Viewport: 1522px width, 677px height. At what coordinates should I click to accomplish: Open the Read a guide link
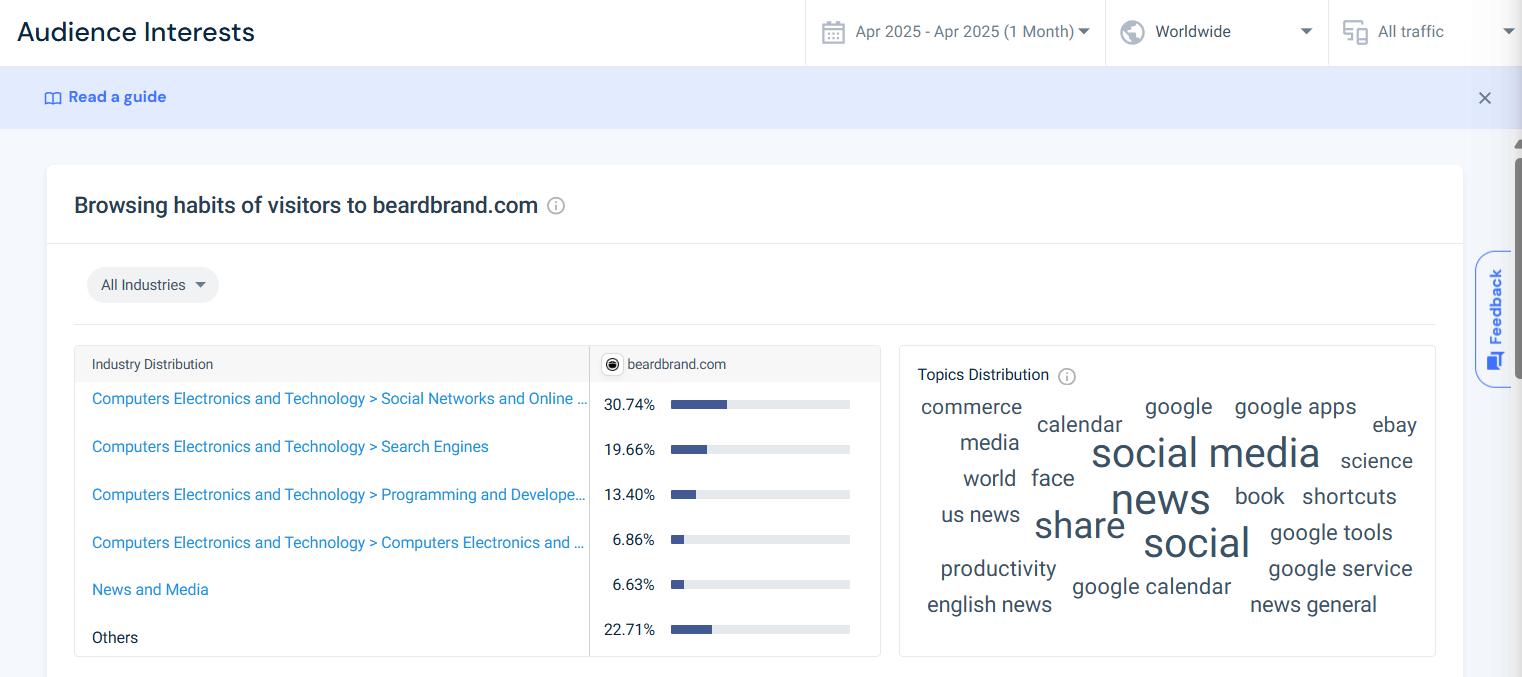[x=117, y=97]
